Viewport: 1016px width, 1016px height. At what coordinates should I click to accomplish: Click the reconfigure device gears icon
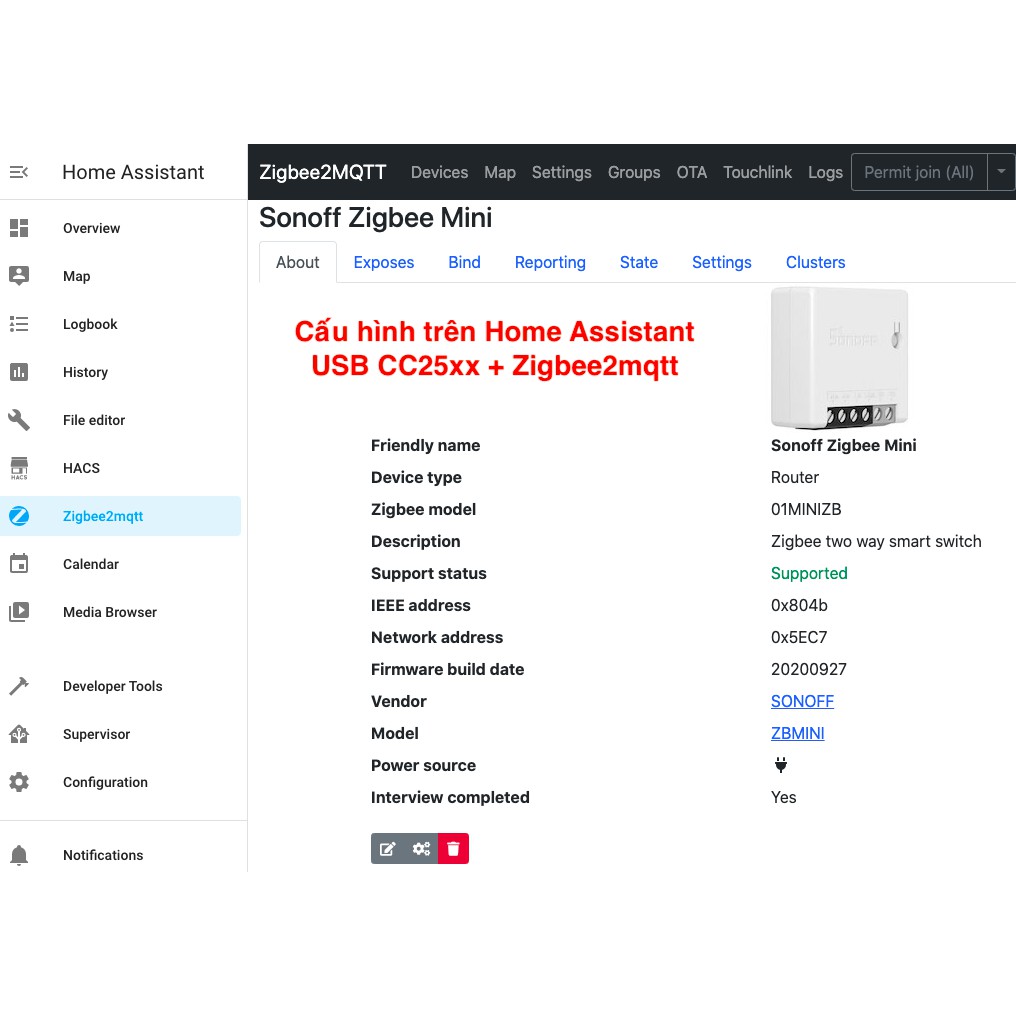coord(421,849)
